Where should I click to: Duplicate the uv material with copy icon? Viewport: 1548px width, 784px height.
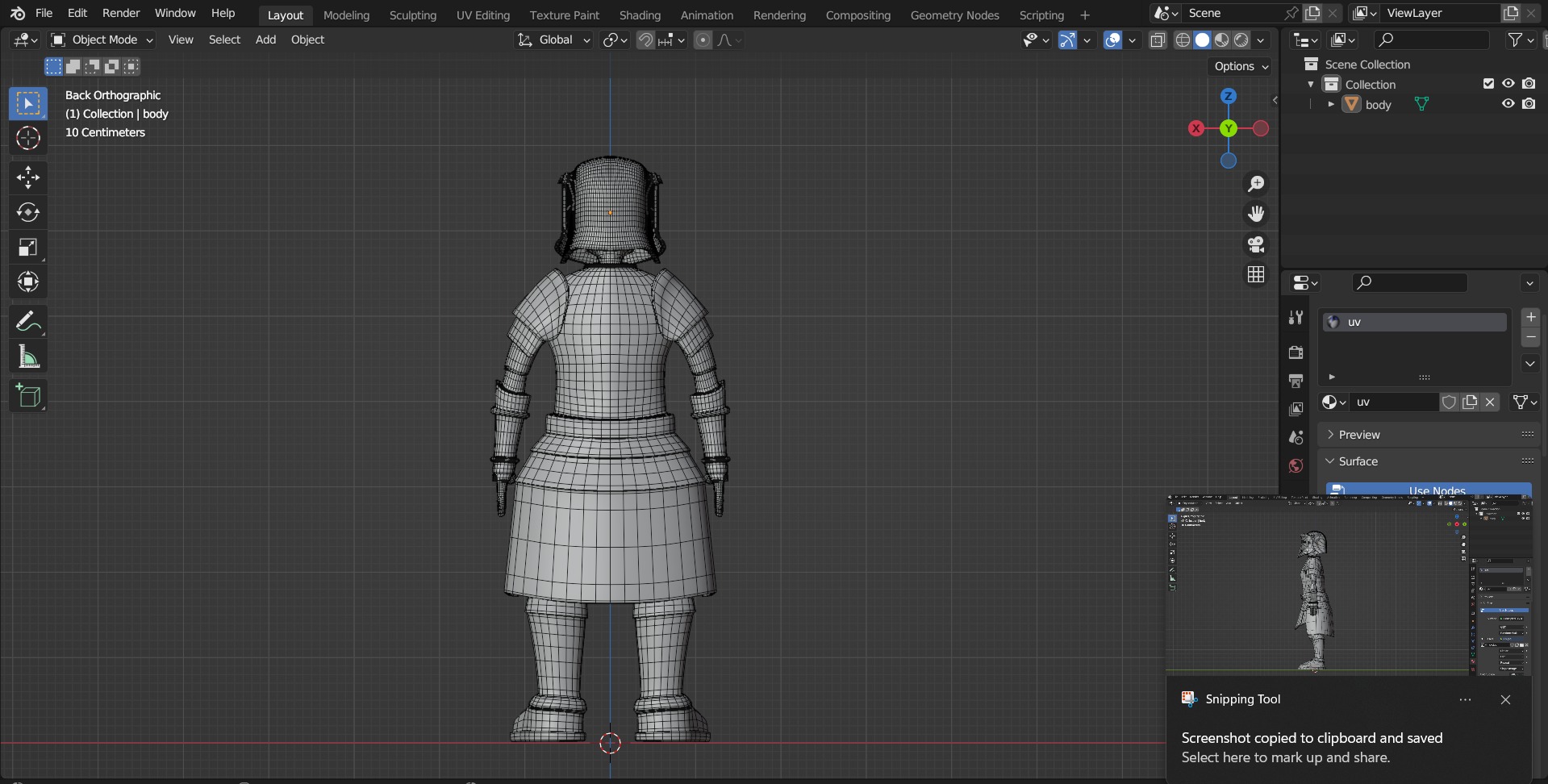pos(1470,402)
